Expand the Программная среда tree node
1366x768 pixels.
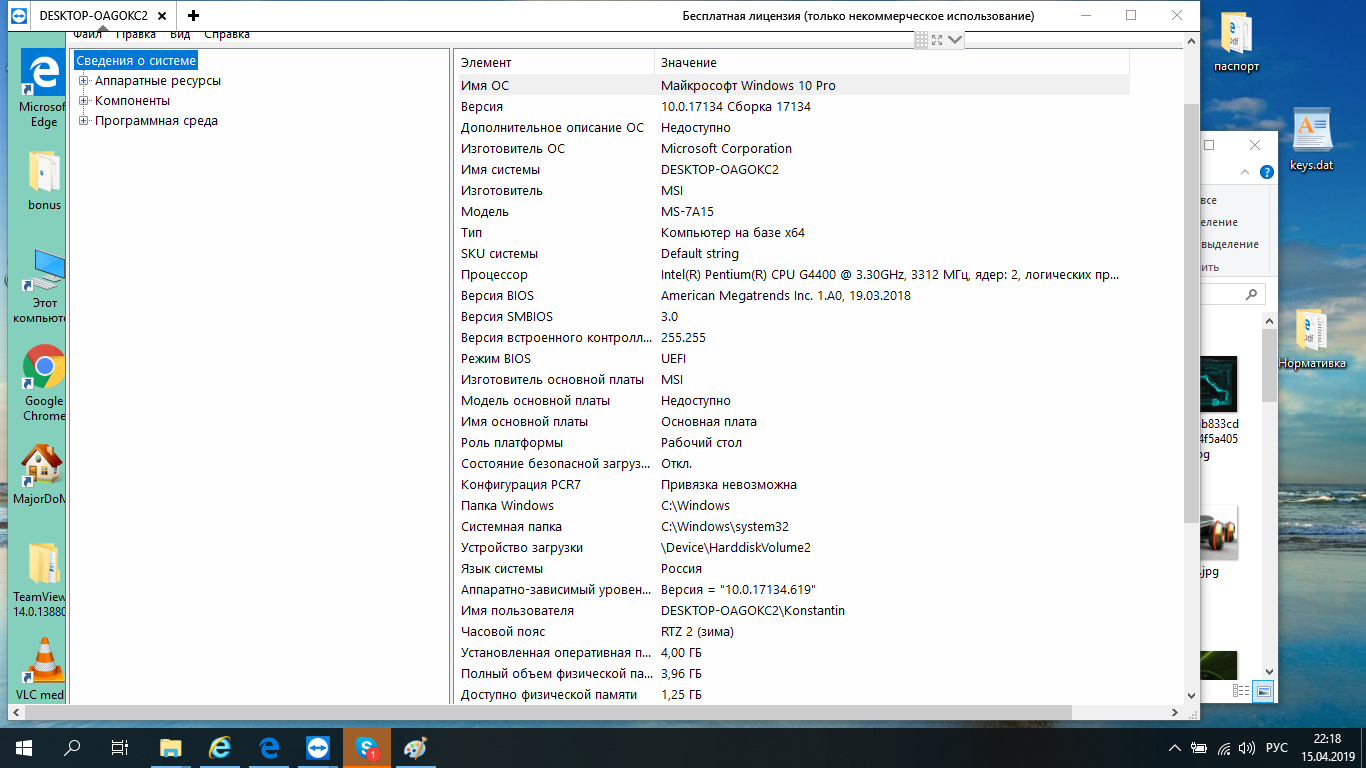[x=84, y=121]
